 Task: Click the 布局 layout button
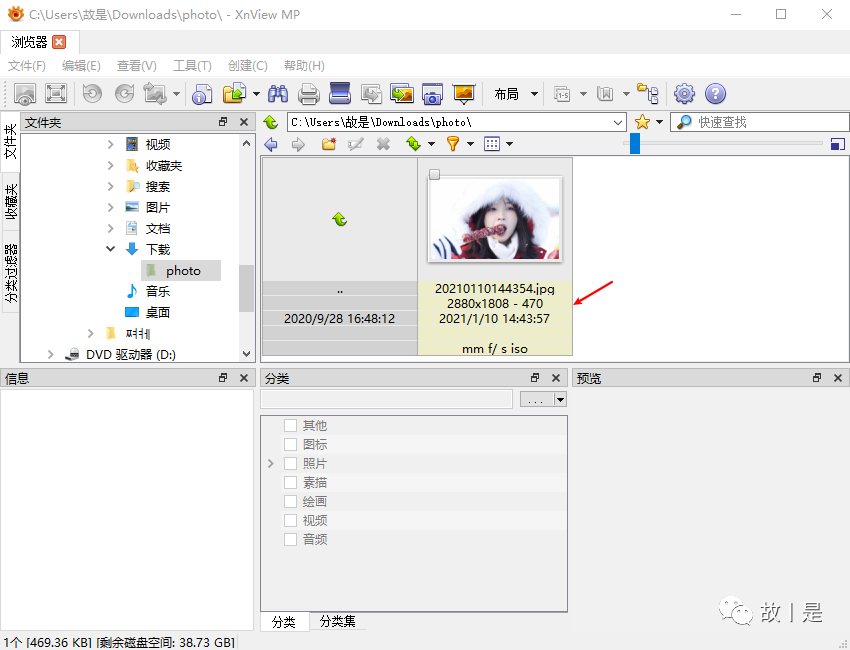(506, 94)
